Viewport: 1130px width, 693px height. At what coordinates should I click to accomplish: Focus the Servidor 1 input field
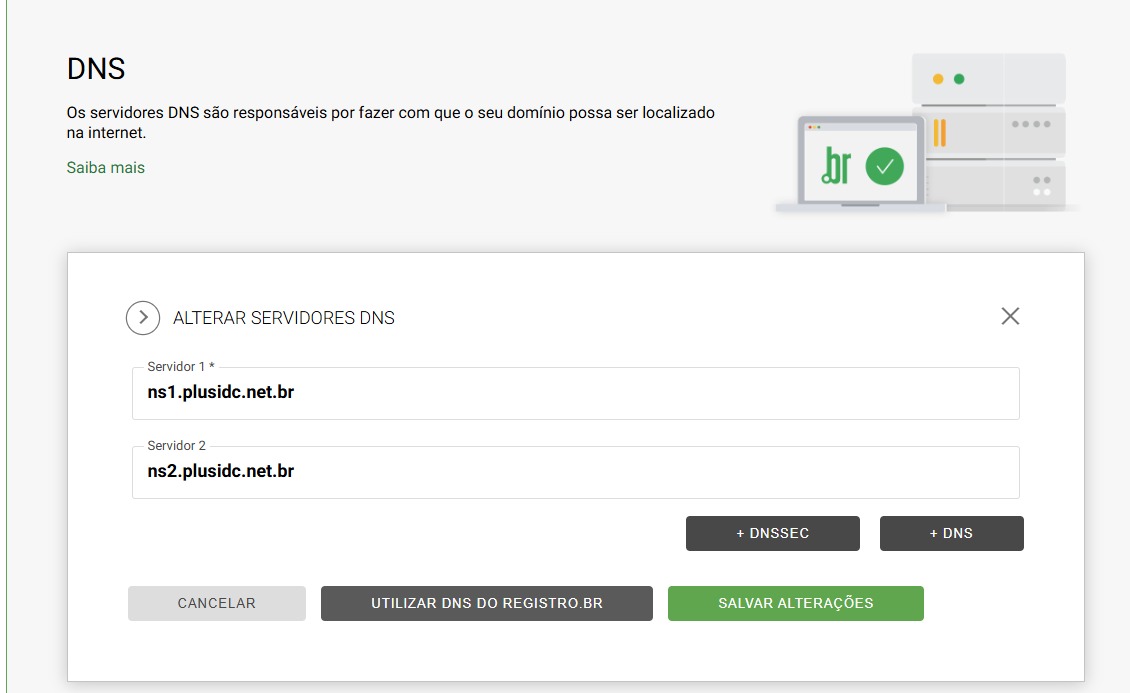pos(576,393)
